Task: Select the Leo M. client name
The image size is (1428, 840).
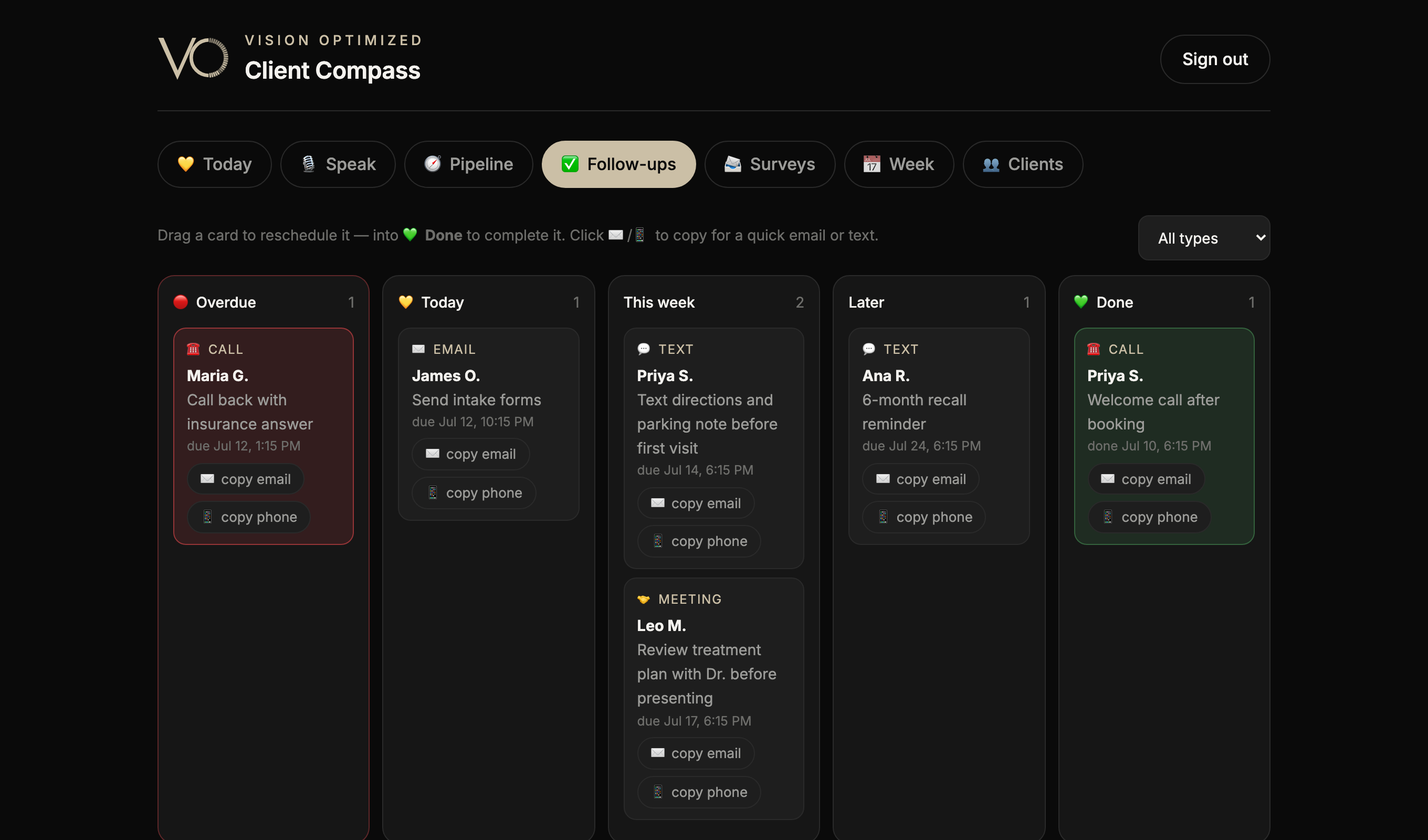Action: [x=661, y=625]
